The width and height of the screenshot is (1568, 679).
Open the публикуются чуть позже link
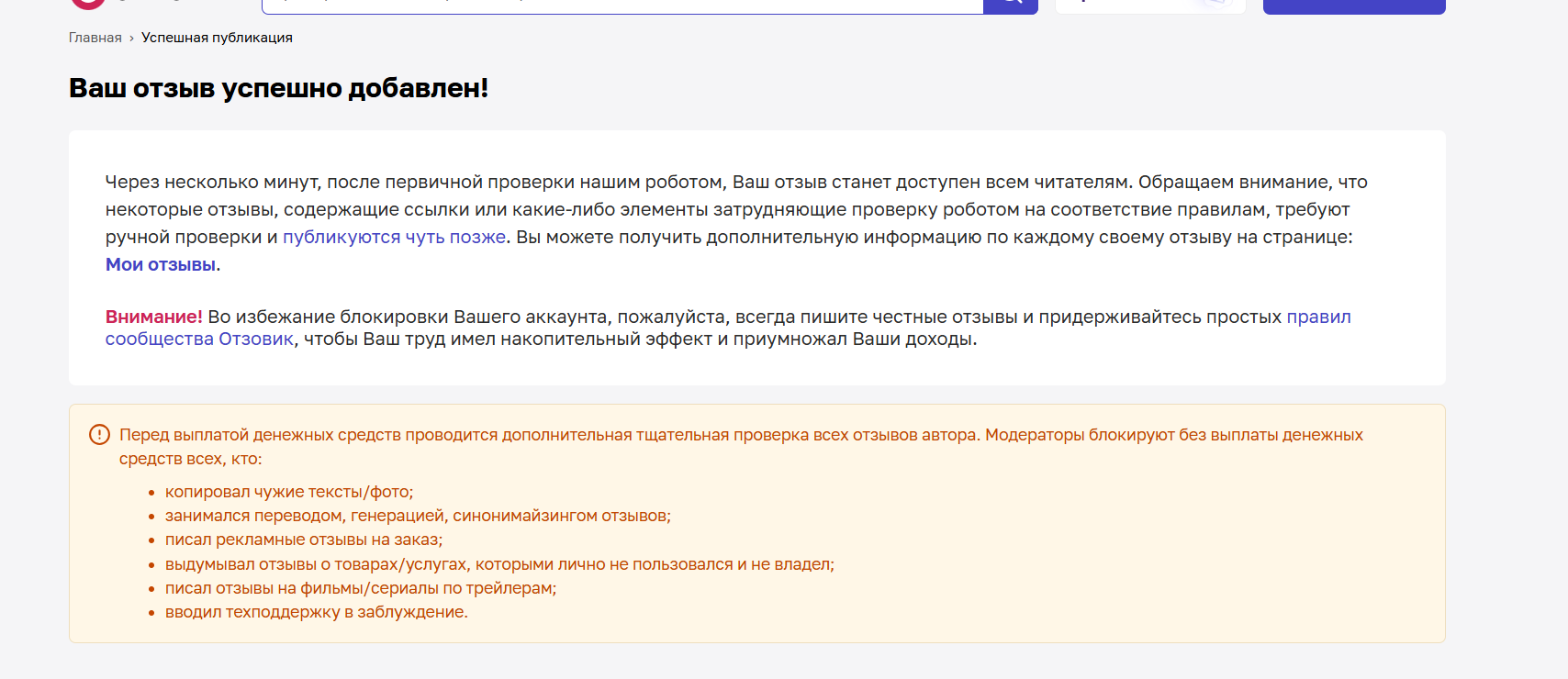point(394,237)
